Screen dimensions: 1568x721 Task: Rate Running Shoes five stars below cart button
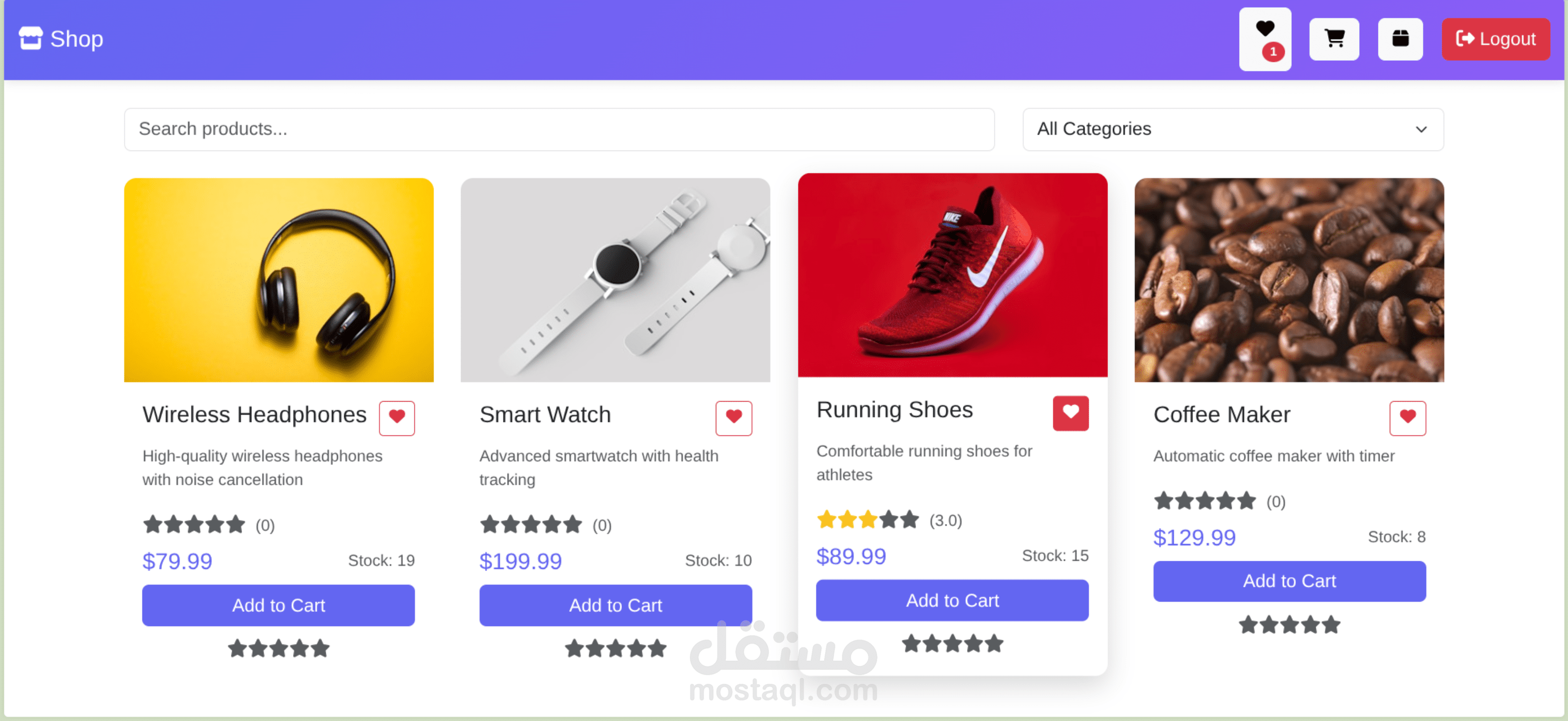(994, 643)
